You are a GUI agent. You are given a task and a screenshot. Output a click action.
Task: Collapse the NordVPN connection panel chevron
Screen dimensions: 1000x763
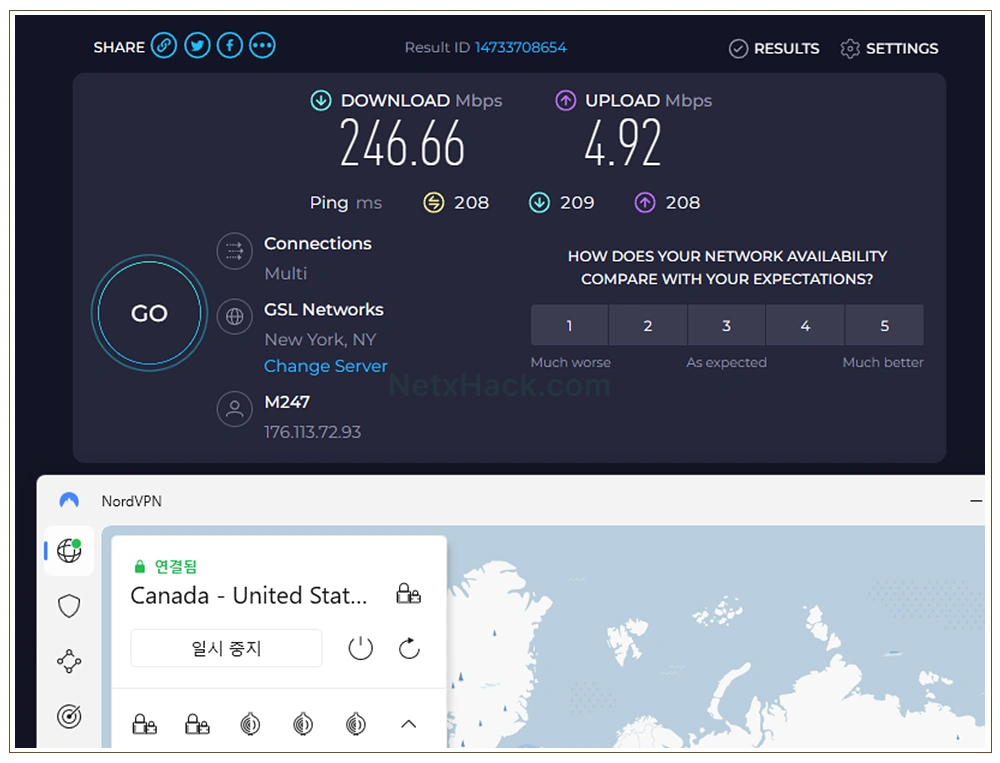[409, 724]
